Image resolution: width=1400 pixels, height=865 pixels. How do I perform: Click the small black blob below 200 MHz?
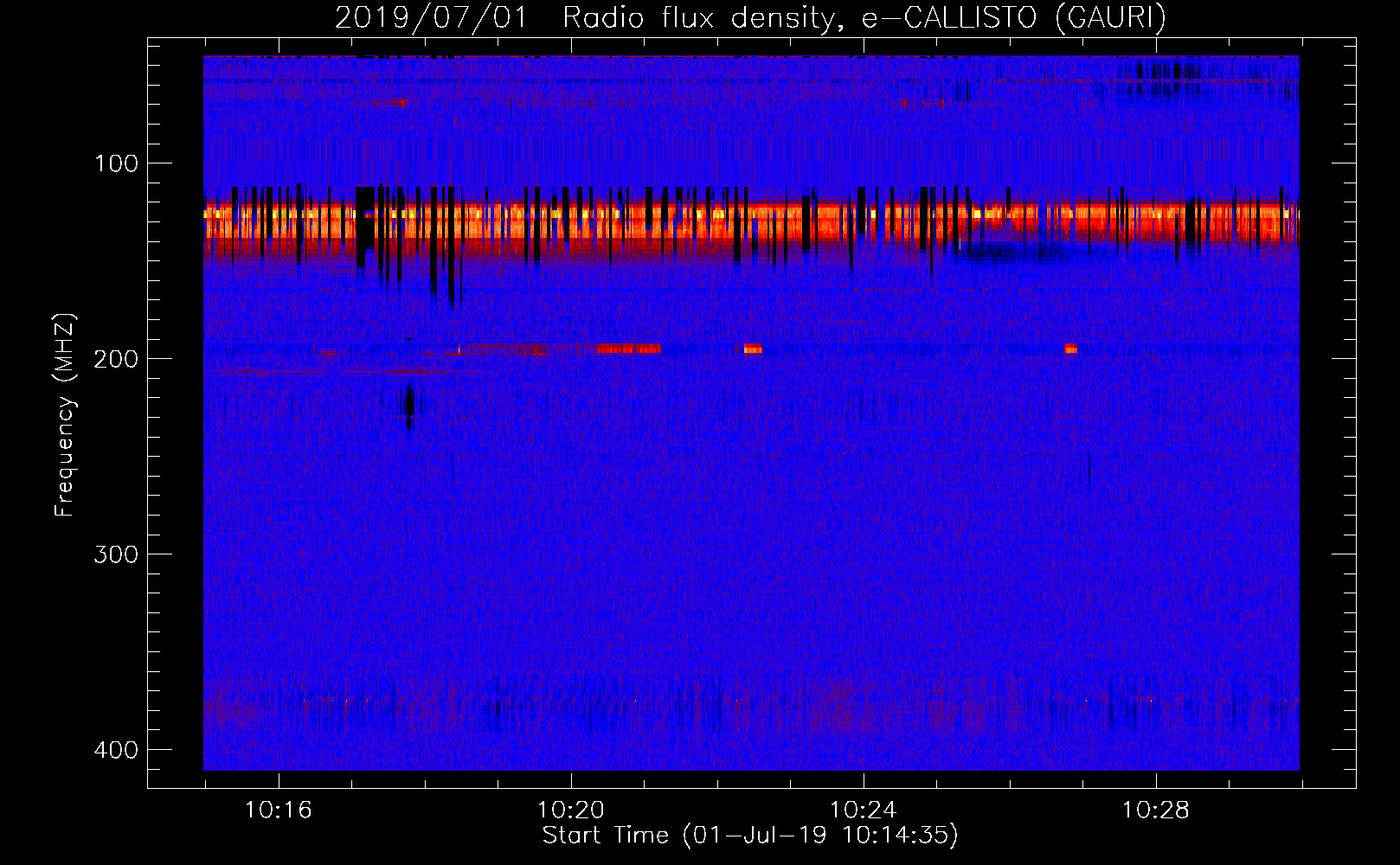[x=410, y=405]
